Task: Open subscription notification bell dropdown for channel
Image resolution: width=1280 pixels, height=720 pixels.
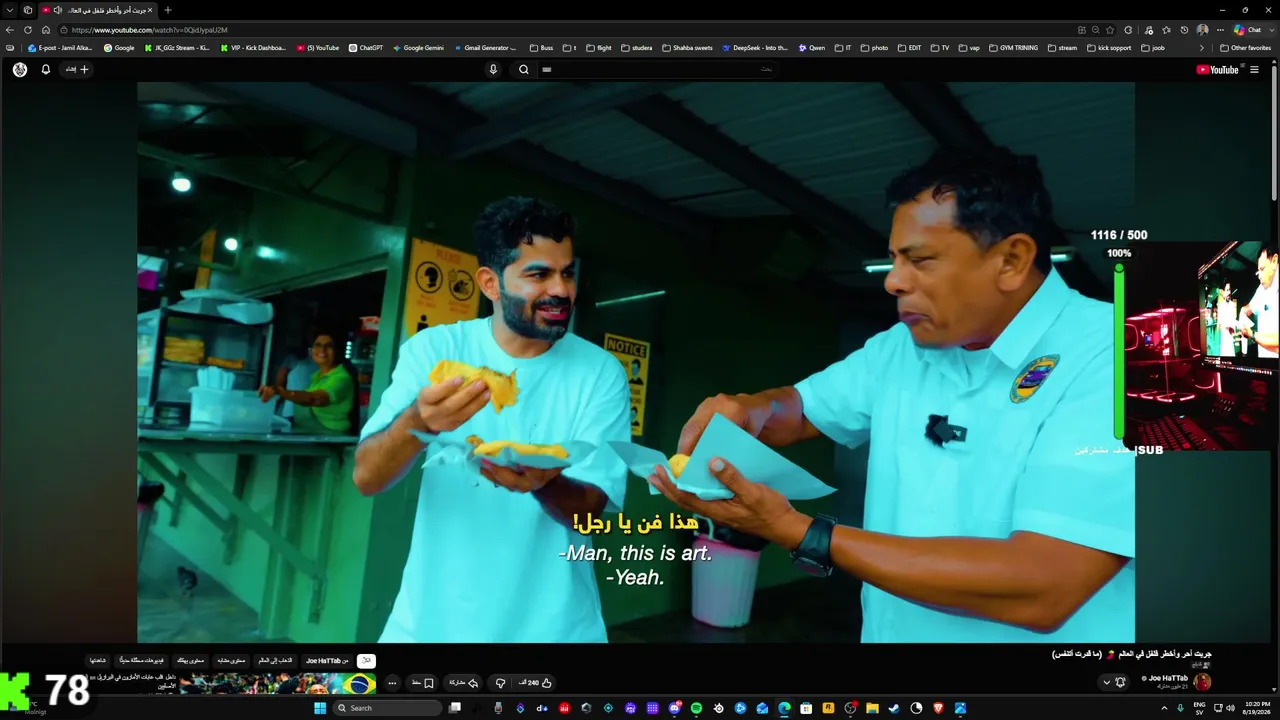Action: point(1113,682)
